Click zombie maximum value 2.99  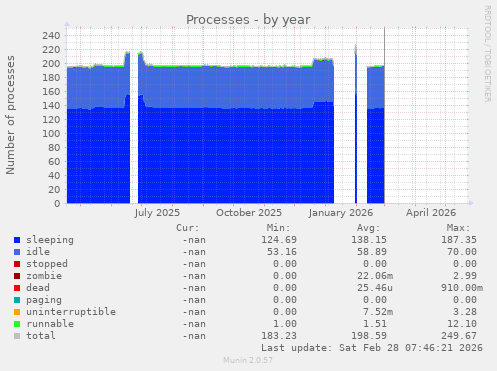tap(465, 276)
